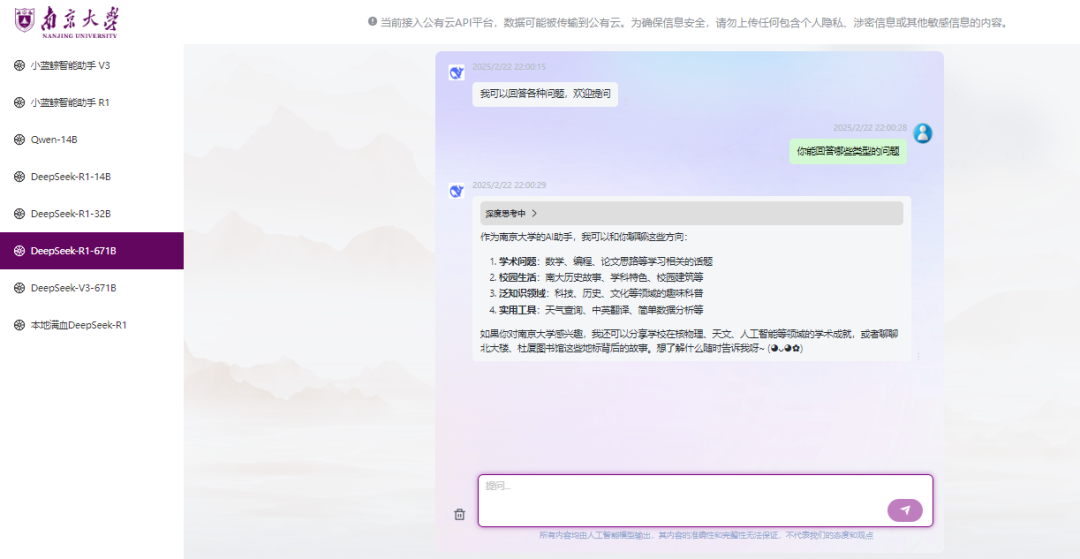Viewport: 1080px width, 559px height.
Task: Open the DeepSeek-V3-671B model
Action: [92, 288]
